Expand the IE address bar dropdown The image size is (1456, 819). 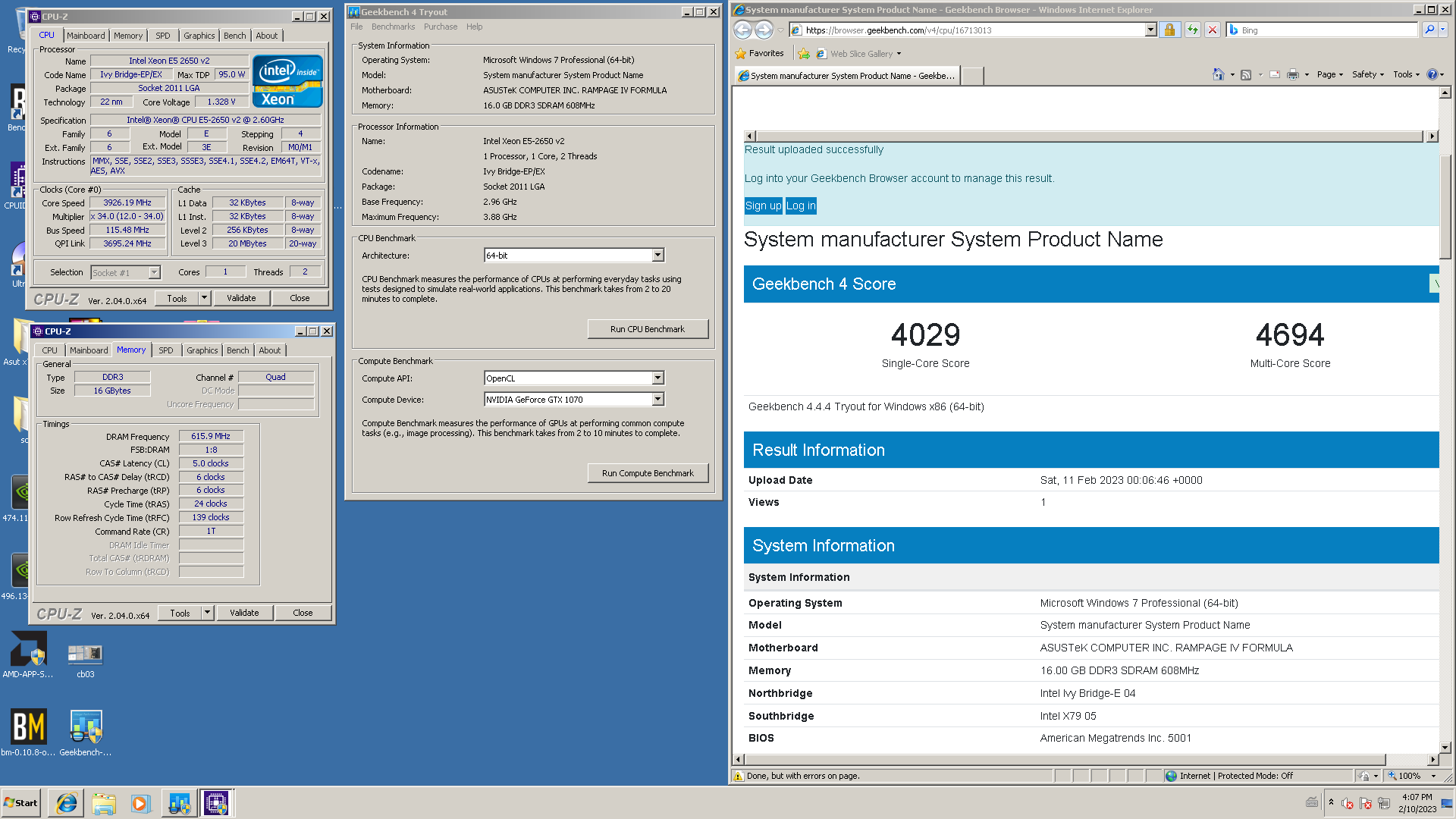[x=1150, y=30]
